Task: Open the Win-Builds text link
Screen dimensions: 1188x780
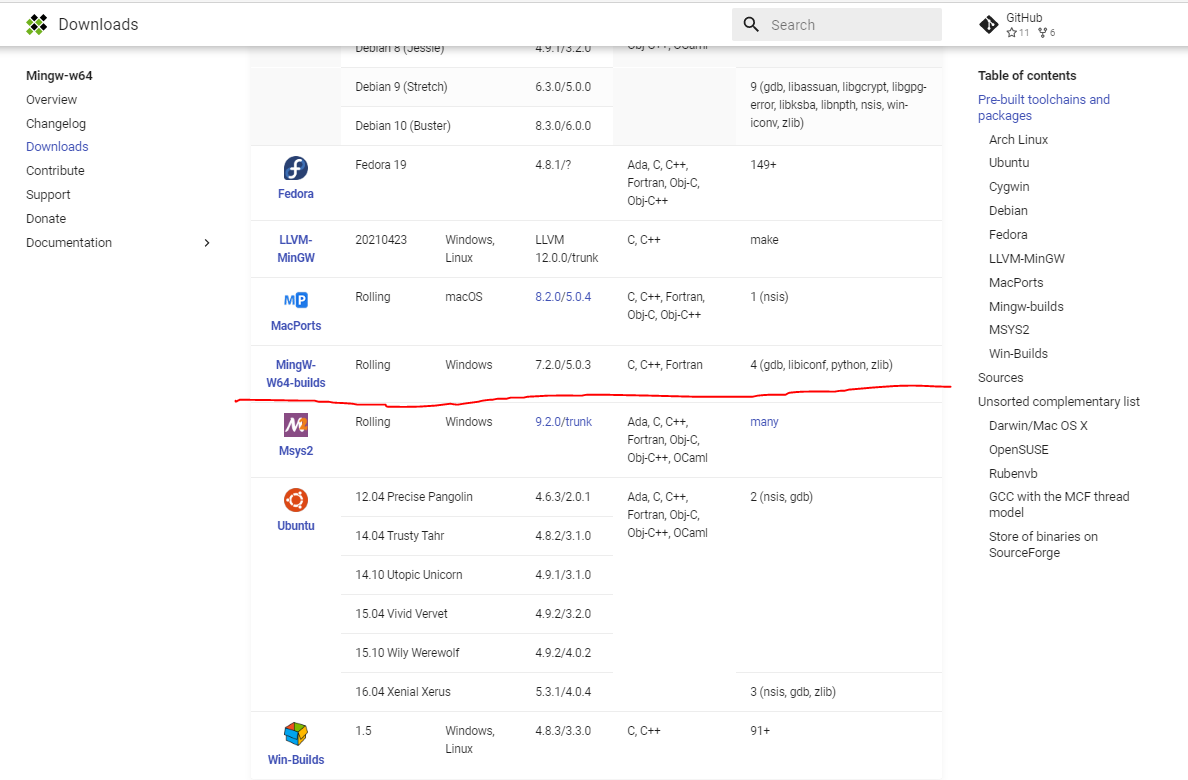Action: pos(295,760)
